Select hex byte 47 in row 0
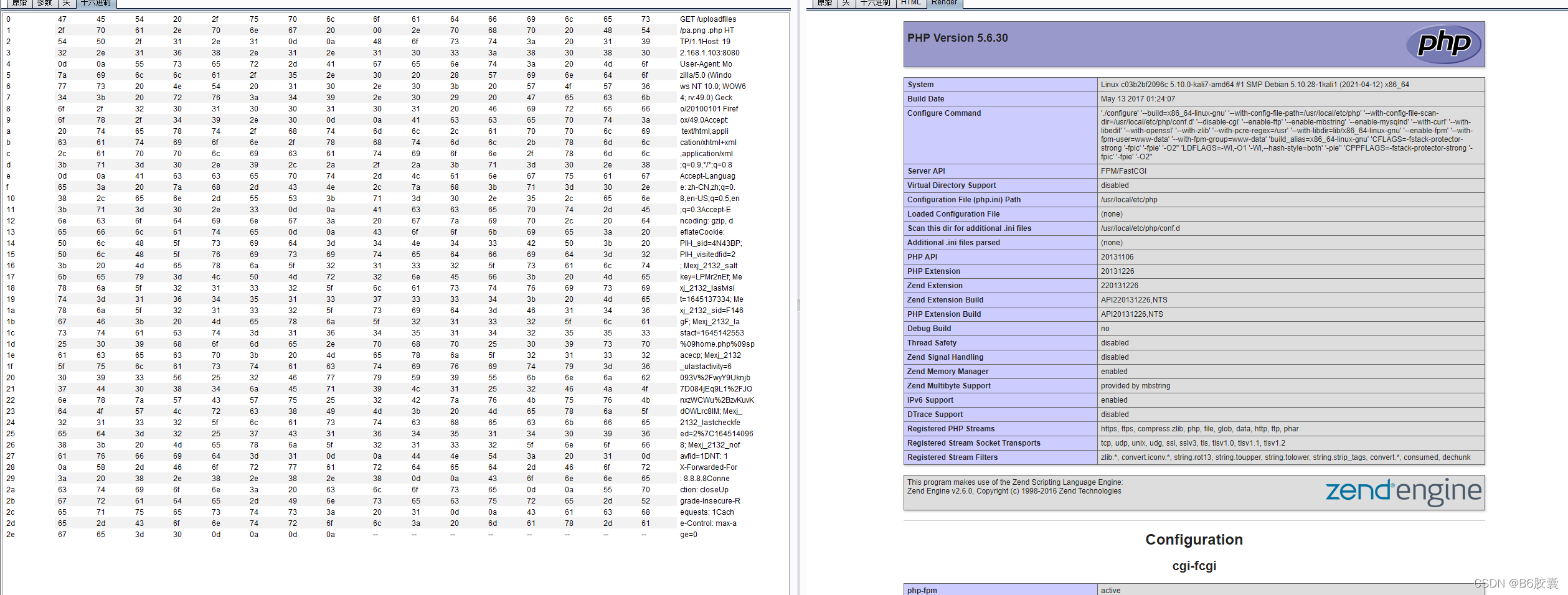1568x595 pixels. click(62, 19)
